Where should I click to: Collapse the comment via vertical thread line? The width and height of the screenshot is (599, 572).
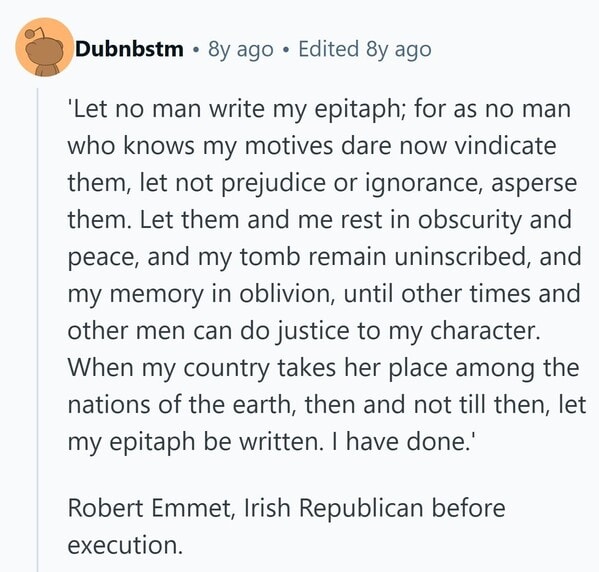point(37,330)
